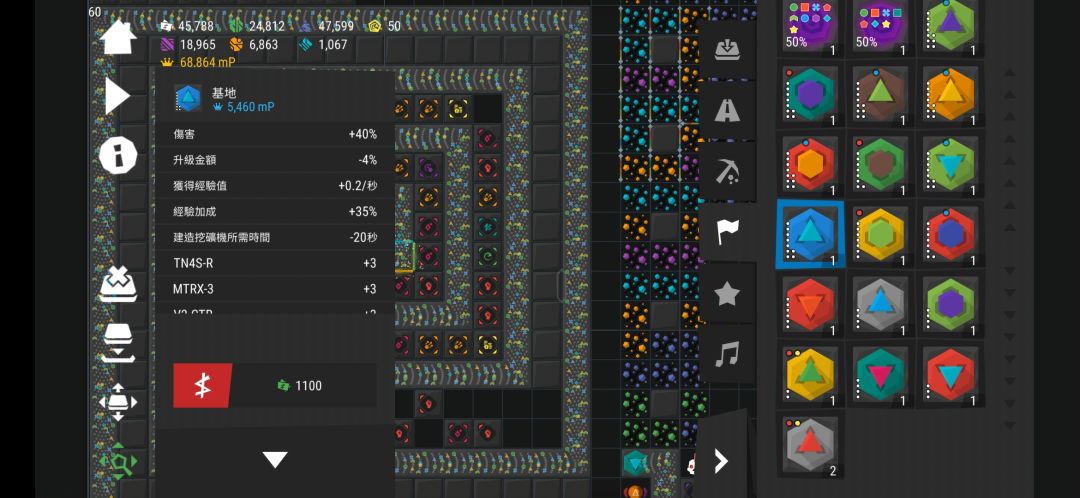Screen dimensions: 1080x498
Task: Click the MTRX-3 +3 row
Action: tap(275, 289)
